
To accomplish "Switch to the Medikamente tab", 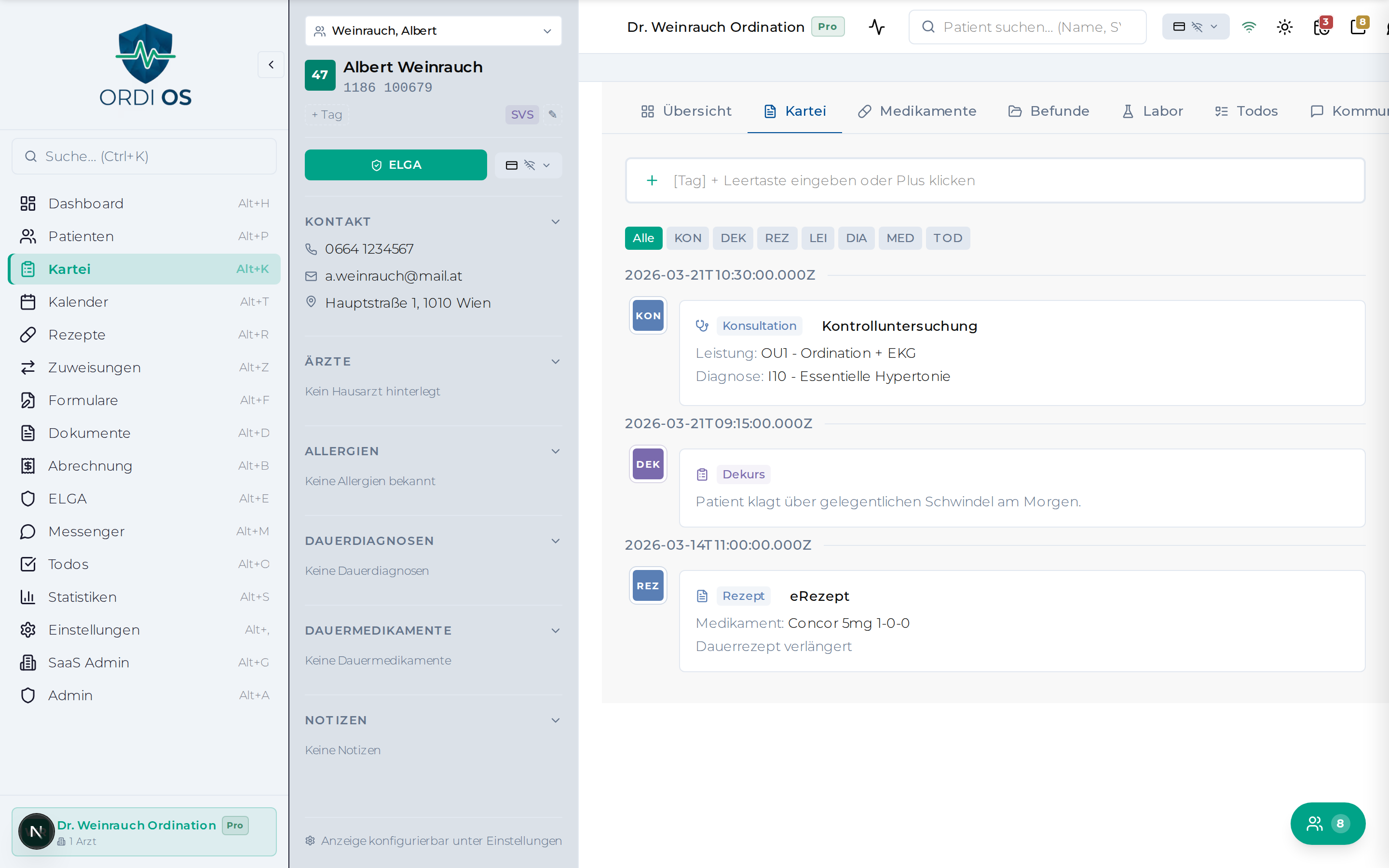I will (x=917, y=111).
